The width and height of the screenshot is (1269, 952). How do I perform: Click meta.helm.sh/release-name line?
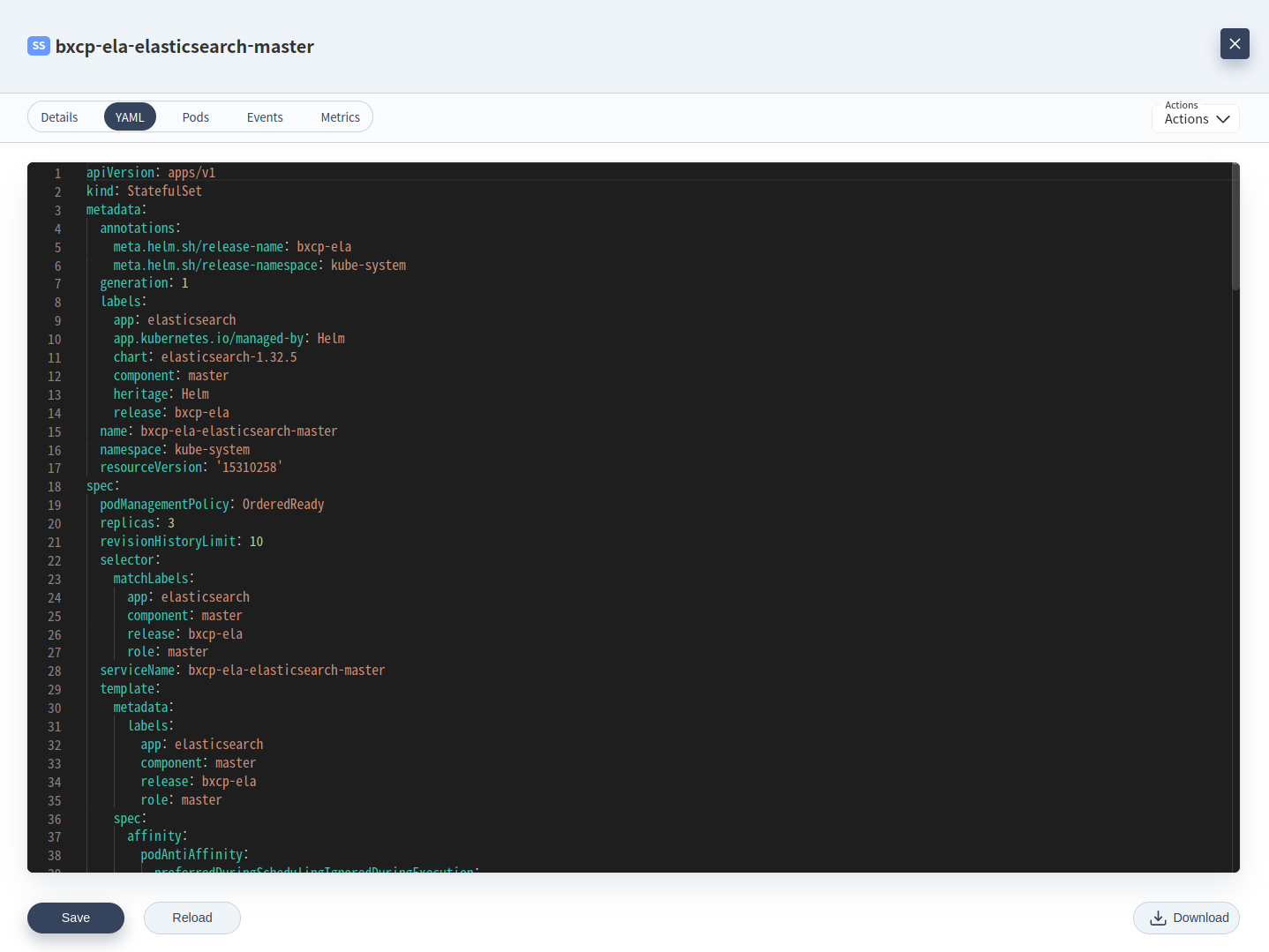(x=232, y=247)
